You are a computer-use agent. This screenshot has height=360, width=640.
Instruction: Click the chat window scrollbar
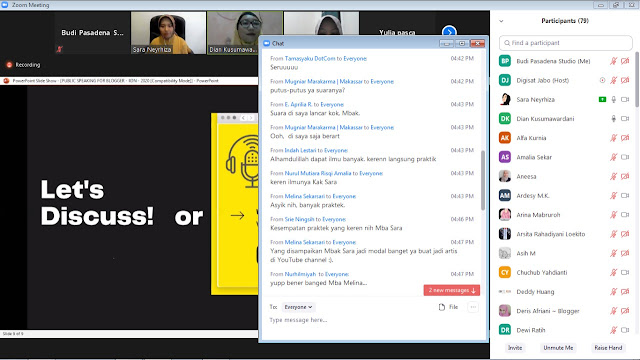pos(483,180)
